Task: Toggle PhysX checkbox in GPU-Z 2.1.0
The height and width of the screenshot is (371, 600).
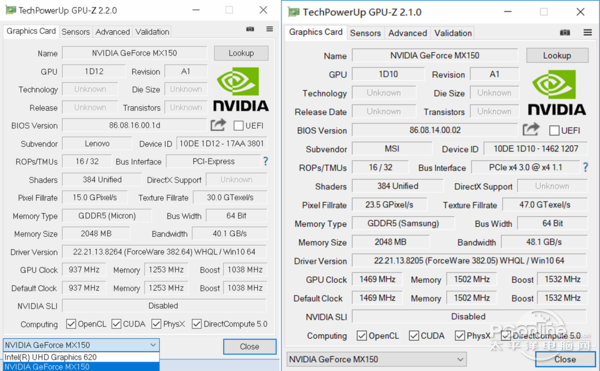Action: [x=460, y=335]
